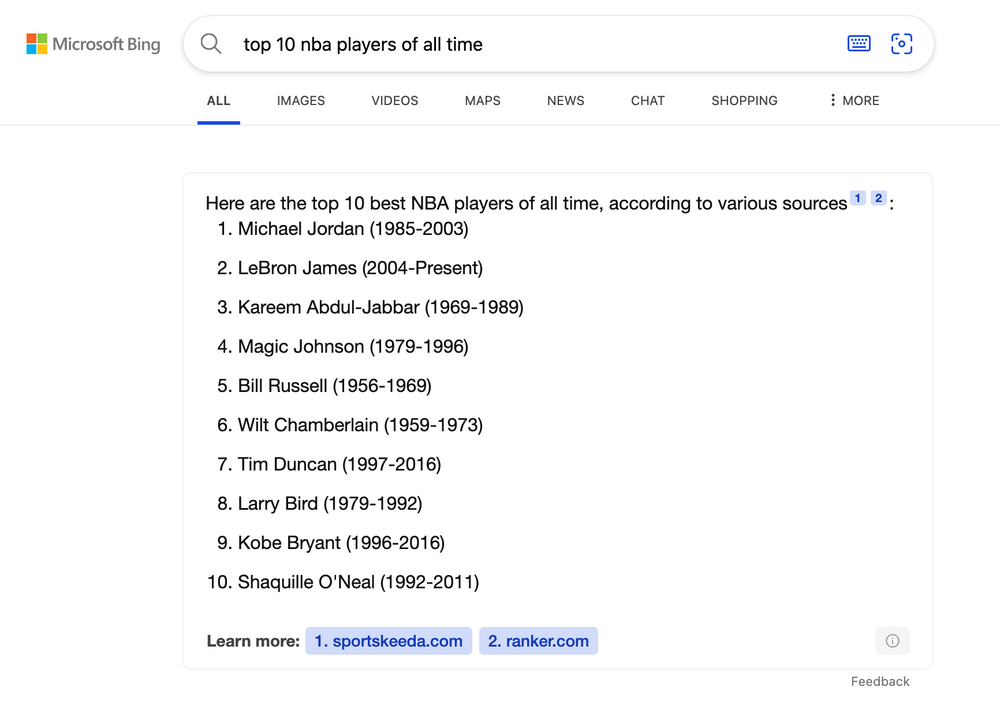The image size is (1000, 702).
Task: Click the Feedback link
Action: pos(880,681)
